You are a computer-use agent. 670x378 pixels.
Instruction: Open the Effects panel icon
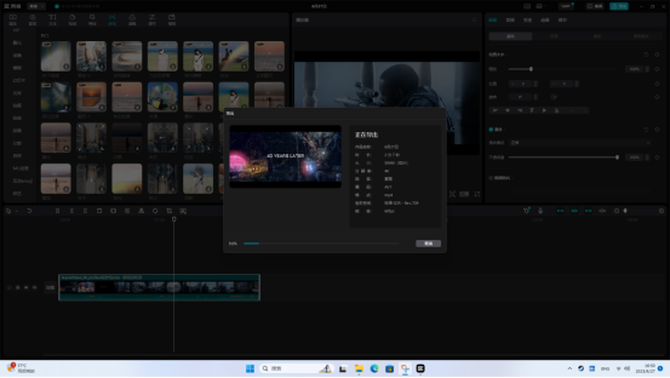pyautogui.click(x=92, y=19)
